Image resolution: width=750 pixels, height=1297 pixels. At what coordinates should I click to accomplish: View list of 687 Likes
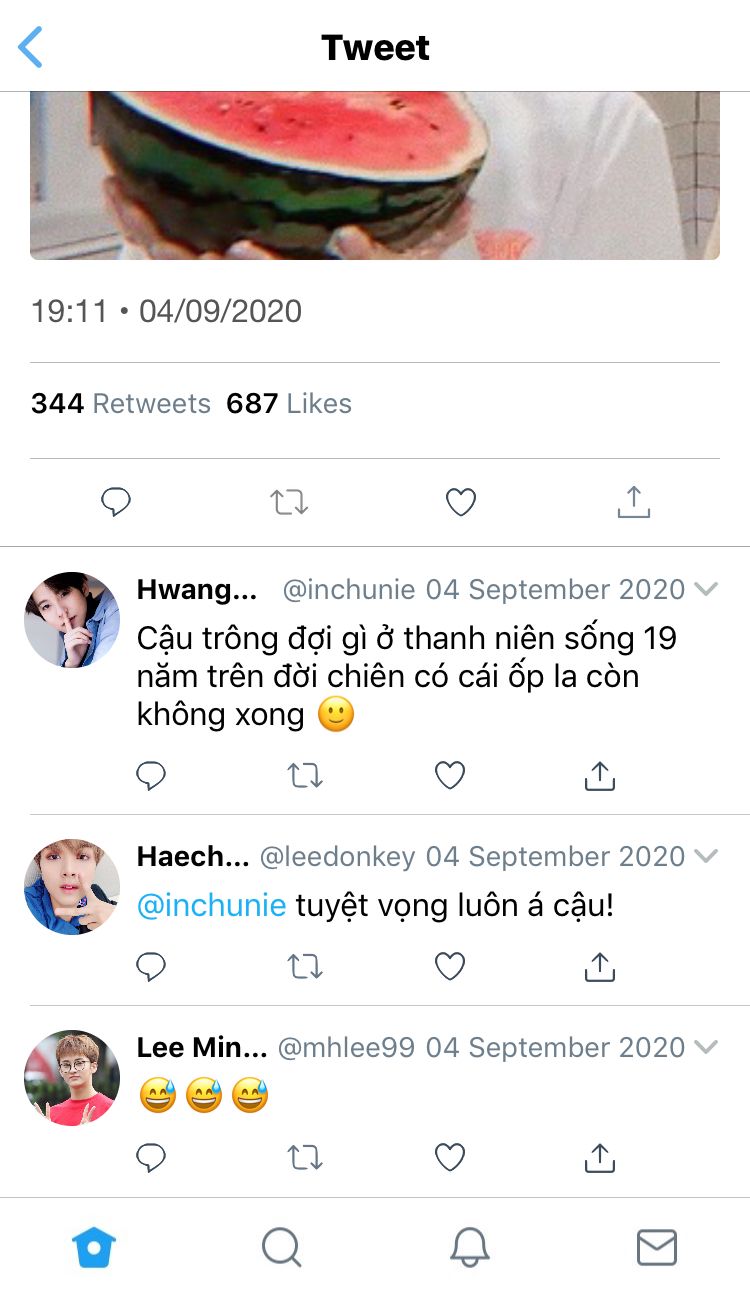coord(289,404)
